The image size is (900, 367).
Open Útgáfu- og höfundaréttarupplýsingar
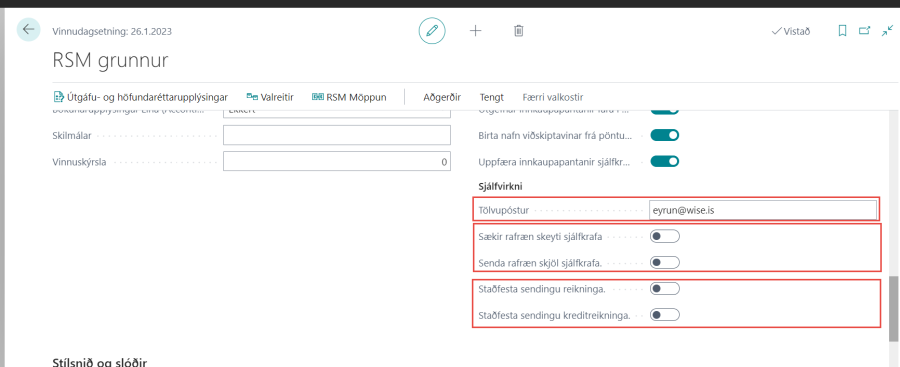141,97
